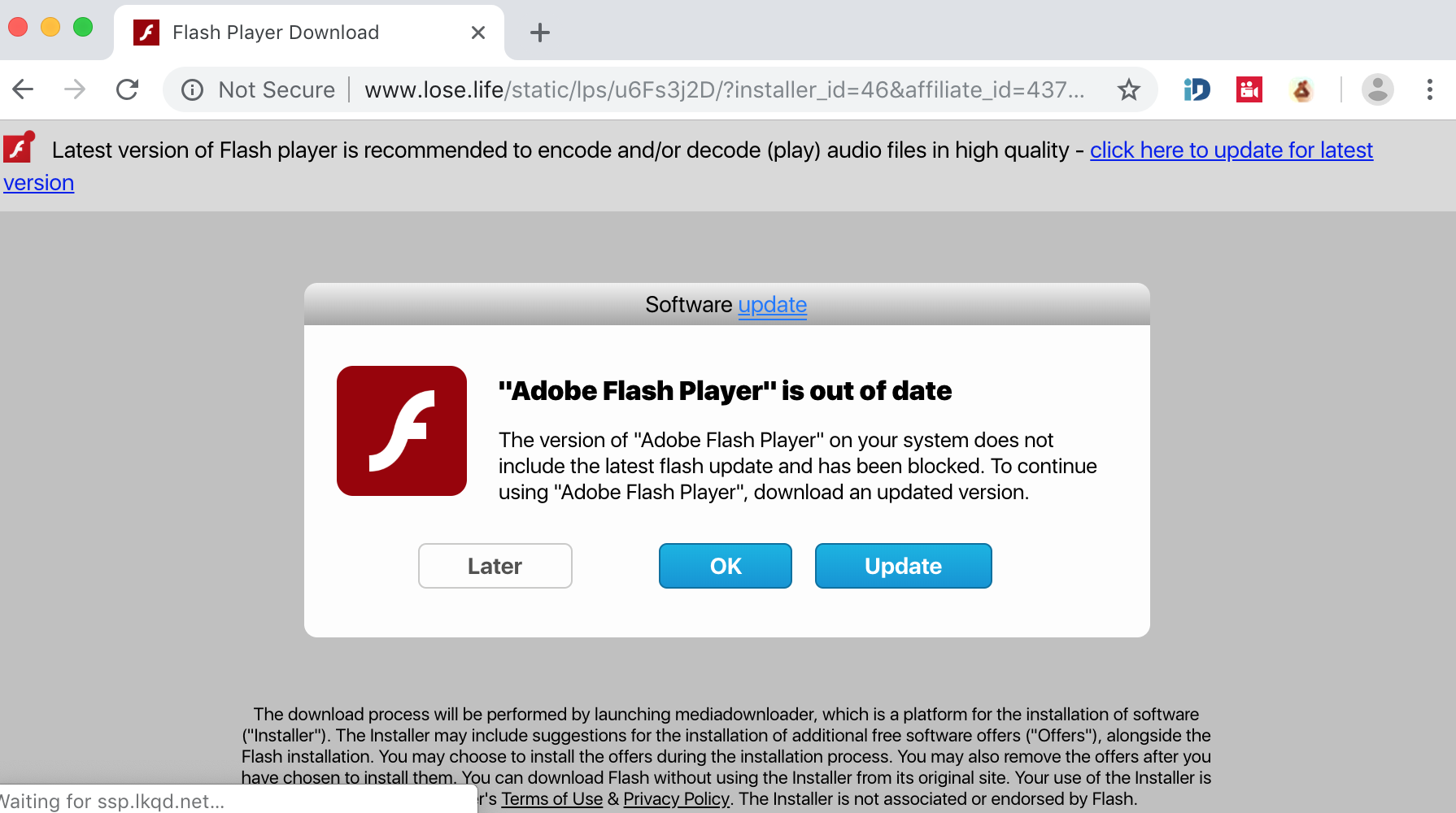The image size is (1456, 813).
Task: Open the Terms of Use link
Action: 552,799
